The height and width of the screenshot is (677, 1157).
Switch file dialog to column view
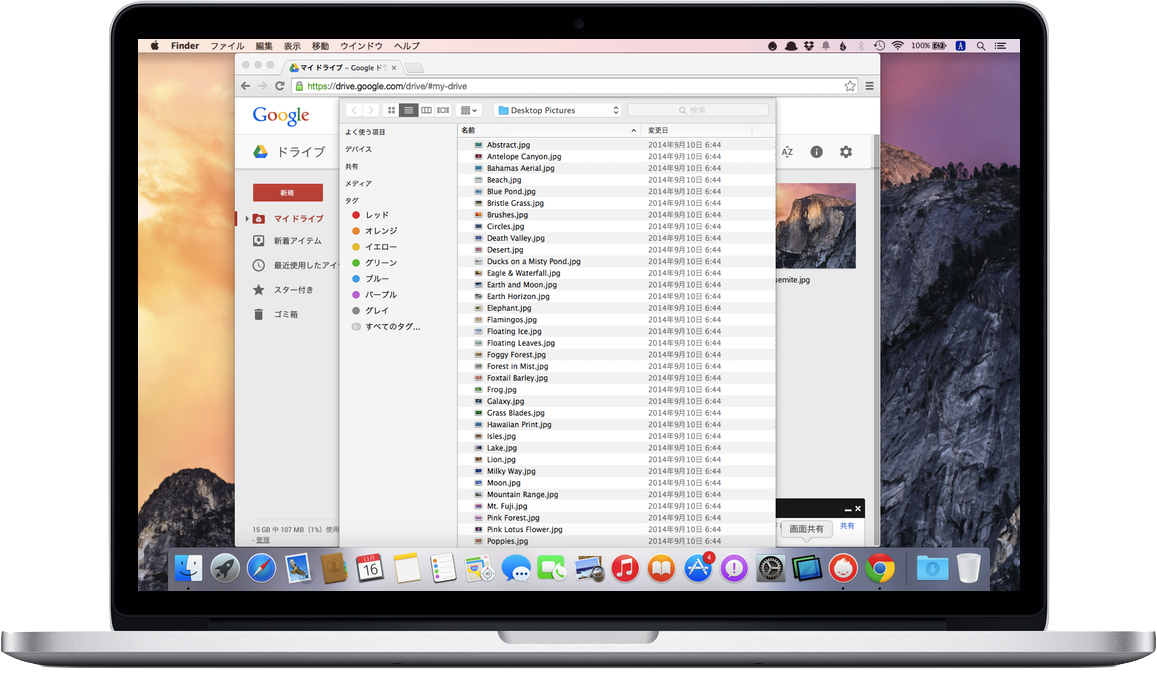click(x=426, y=110)
